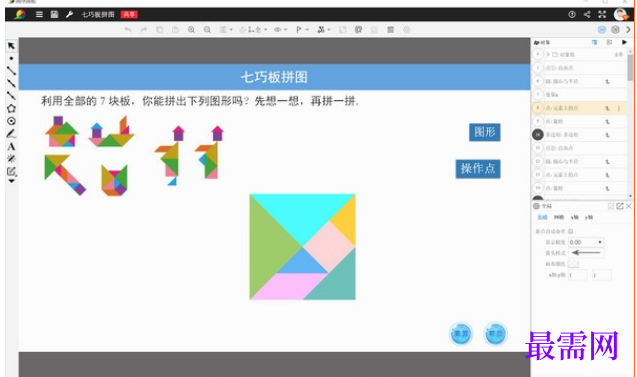Switch to the y-axis properties tab
The image size is (637, 377).
(x=589, y=217)
